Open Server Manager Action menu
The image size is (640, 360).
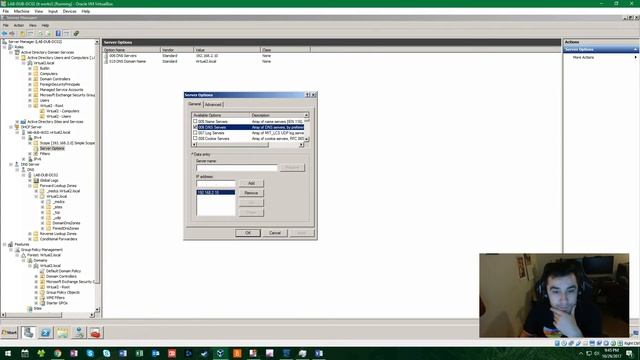point(19,25)
